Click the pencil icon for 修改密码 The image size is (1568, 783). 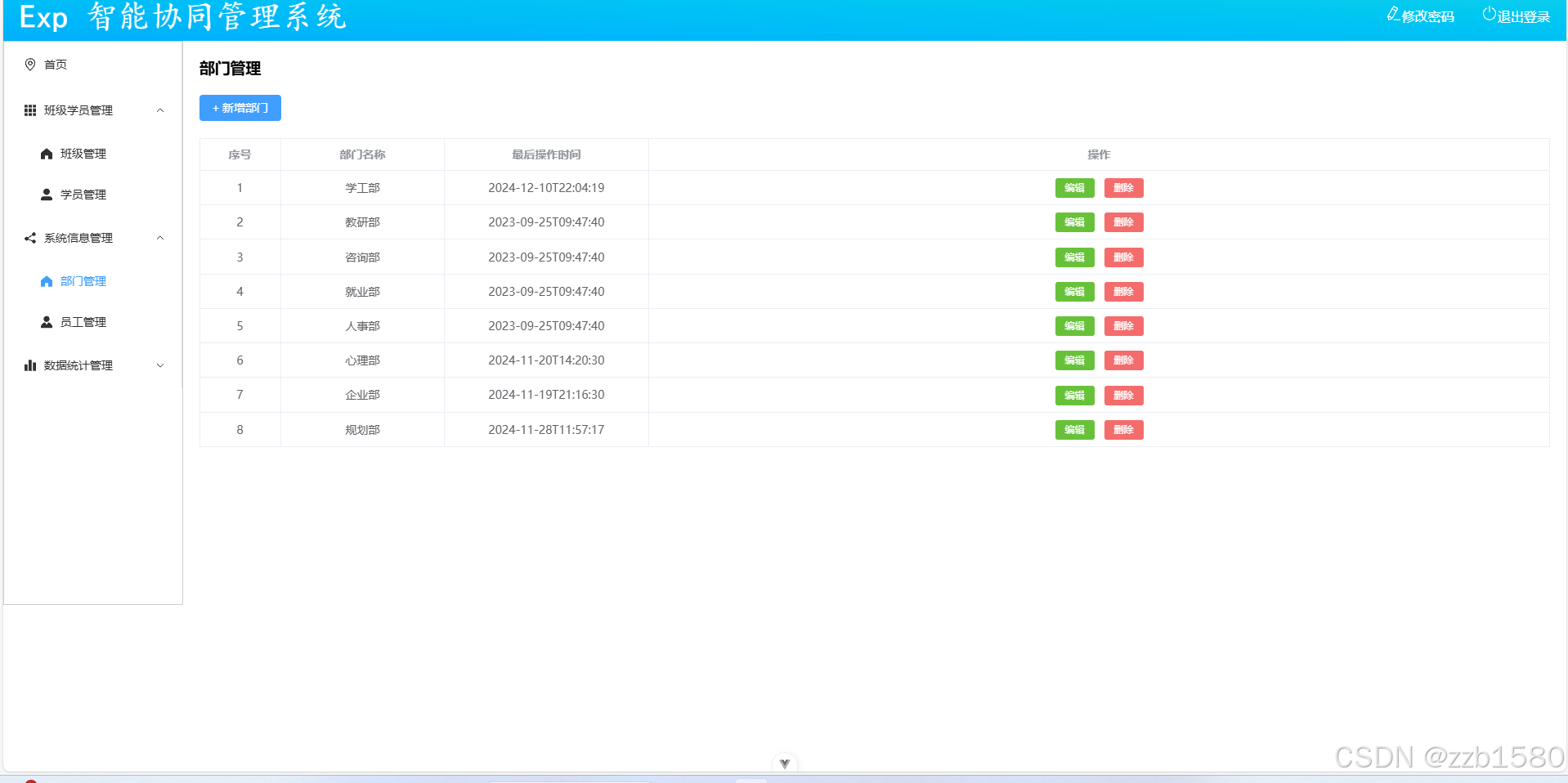[1393, 14]
